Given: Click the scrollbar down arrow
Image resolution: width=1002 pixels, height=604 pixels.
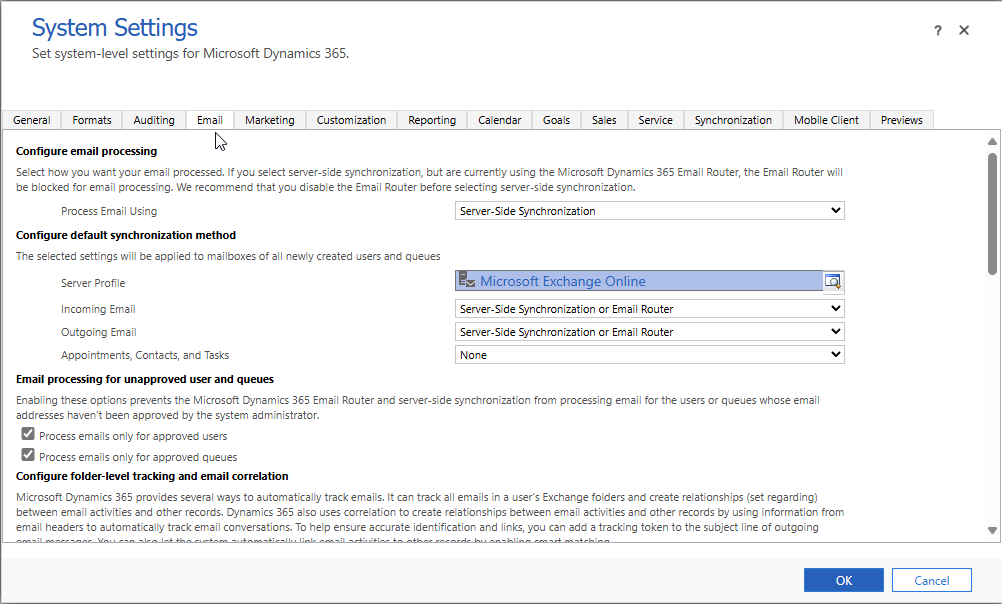Looking at the screenshot, I should (992, 530).
